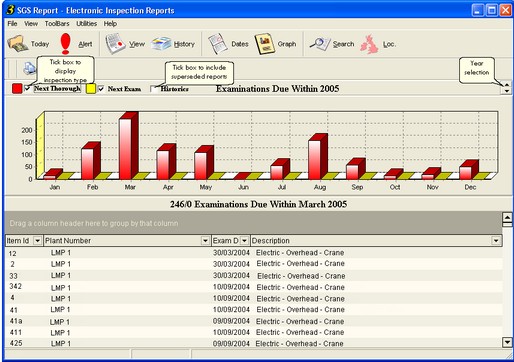Tick the Historics checkbox

154,89
